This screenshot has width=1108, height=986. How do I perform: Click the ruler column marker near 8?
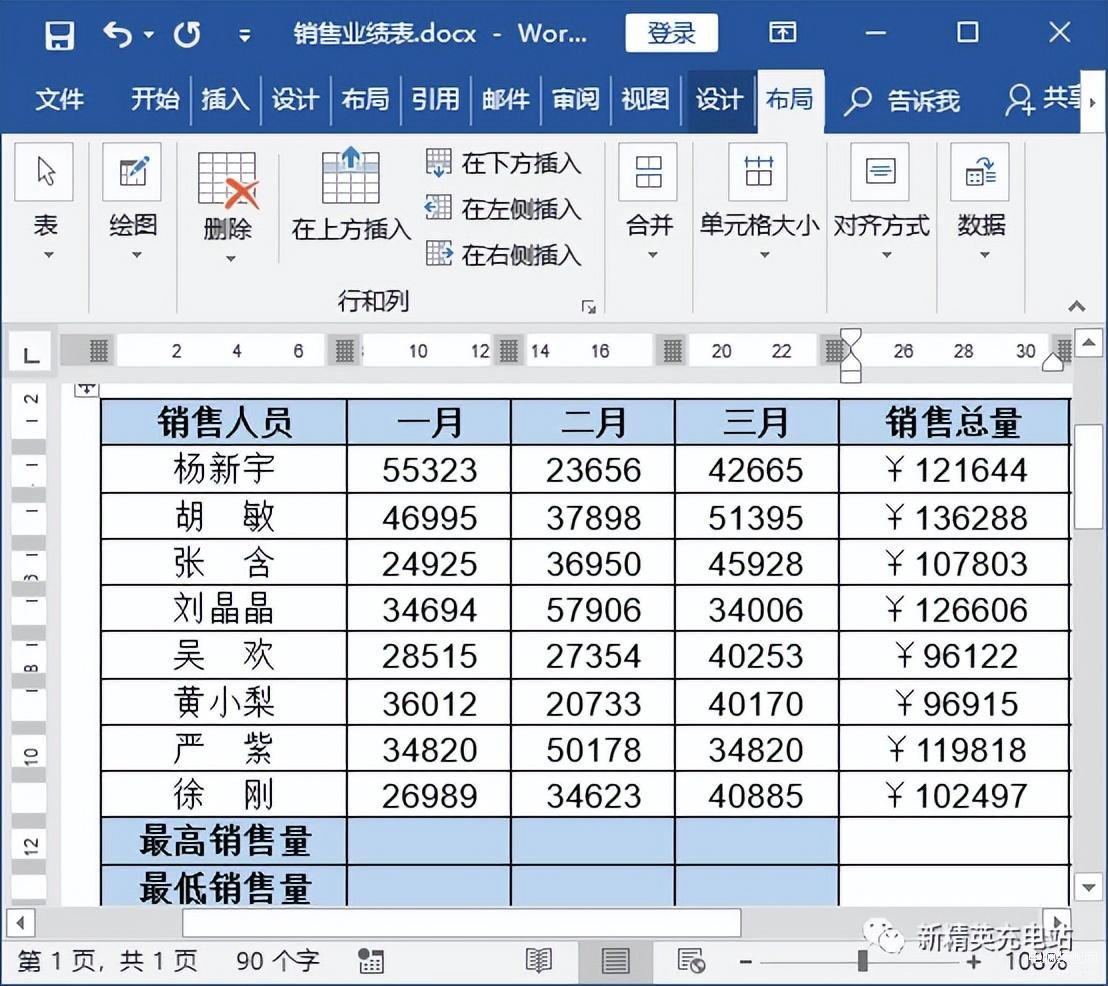click(344, 351)
